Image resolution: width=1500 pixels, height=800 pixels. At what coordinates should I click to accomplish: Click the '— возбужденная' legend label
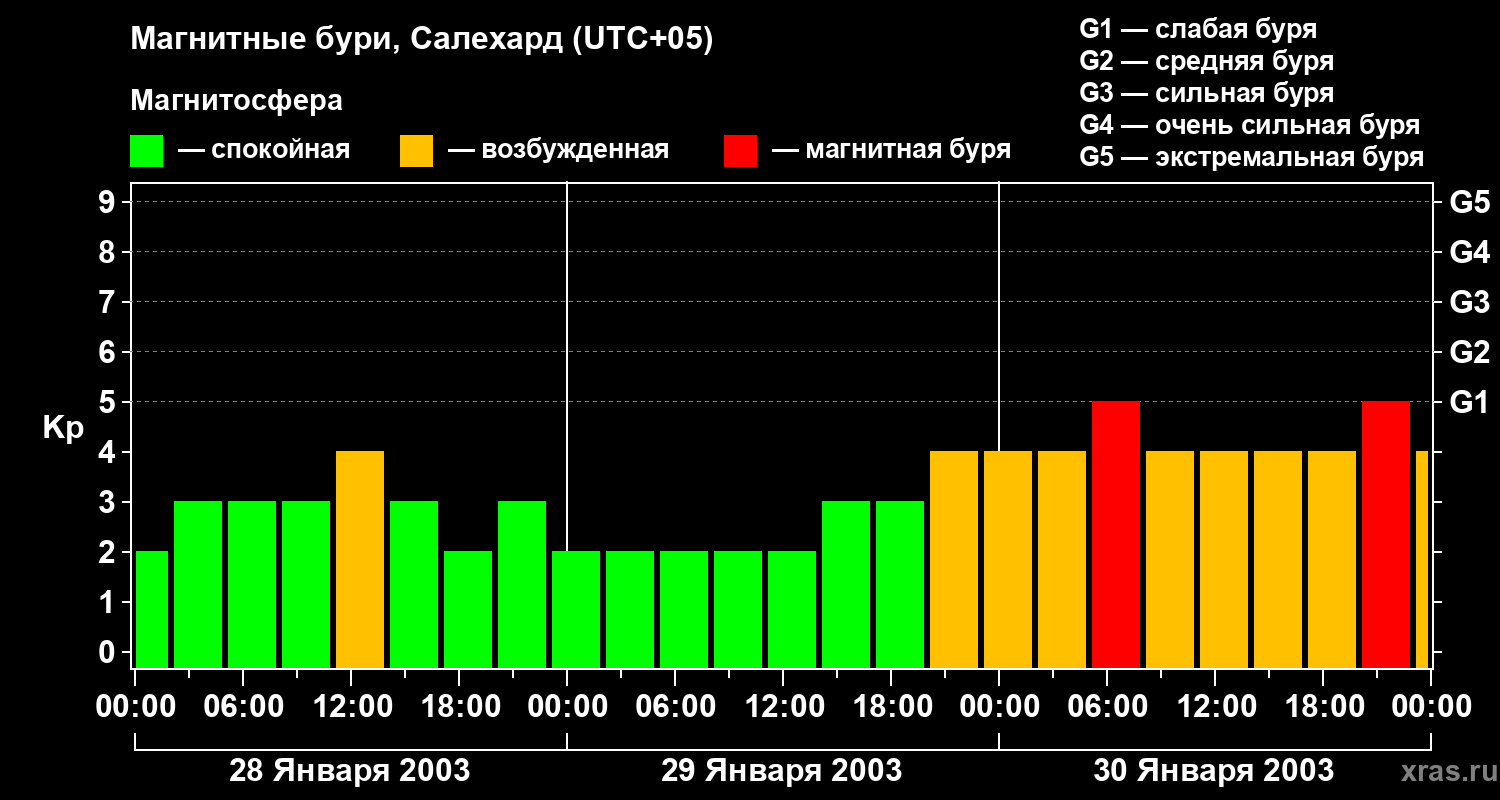click(558, 150)
